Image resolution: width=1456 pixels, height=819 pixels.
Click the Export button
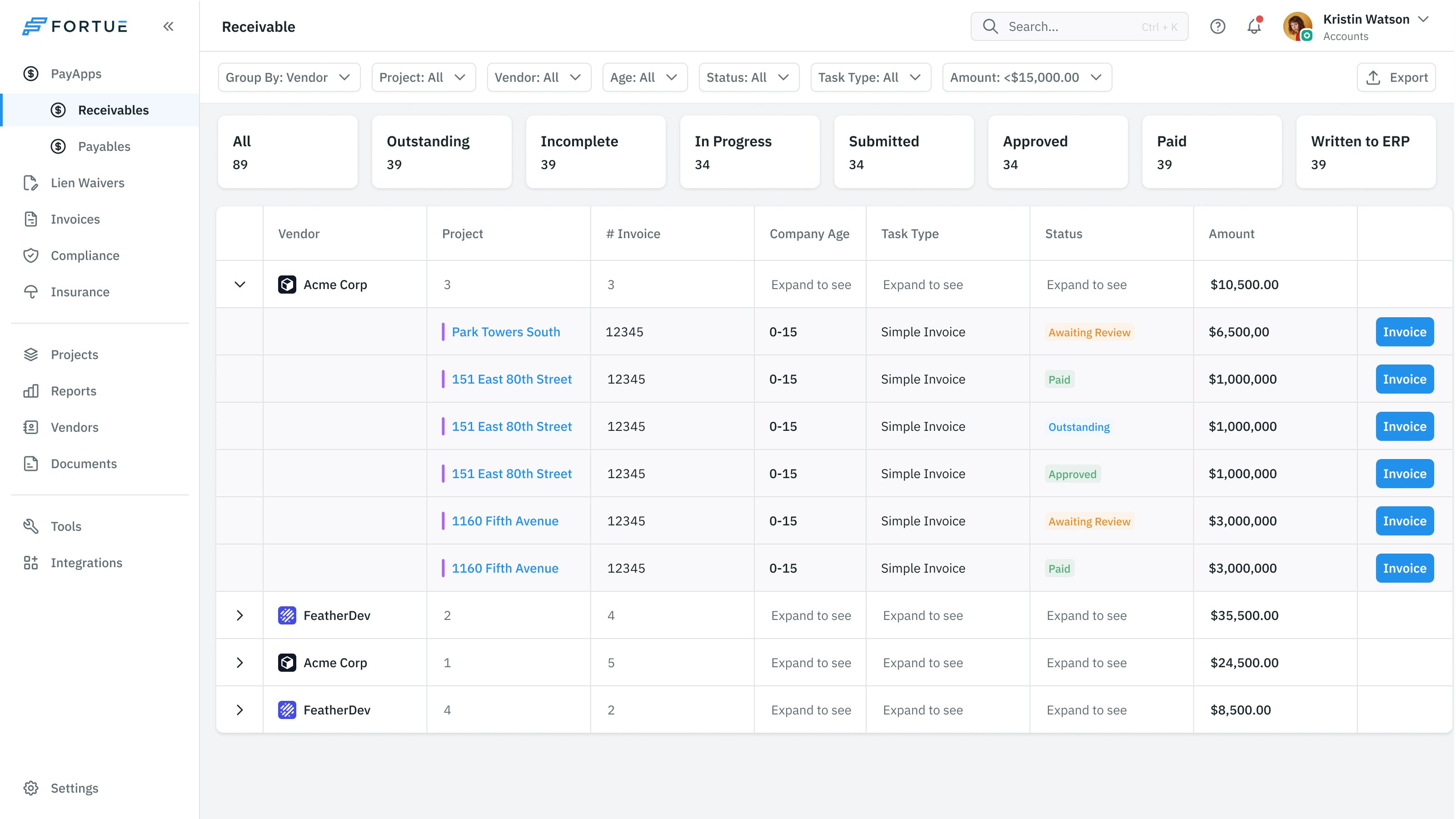(1396, 77)
